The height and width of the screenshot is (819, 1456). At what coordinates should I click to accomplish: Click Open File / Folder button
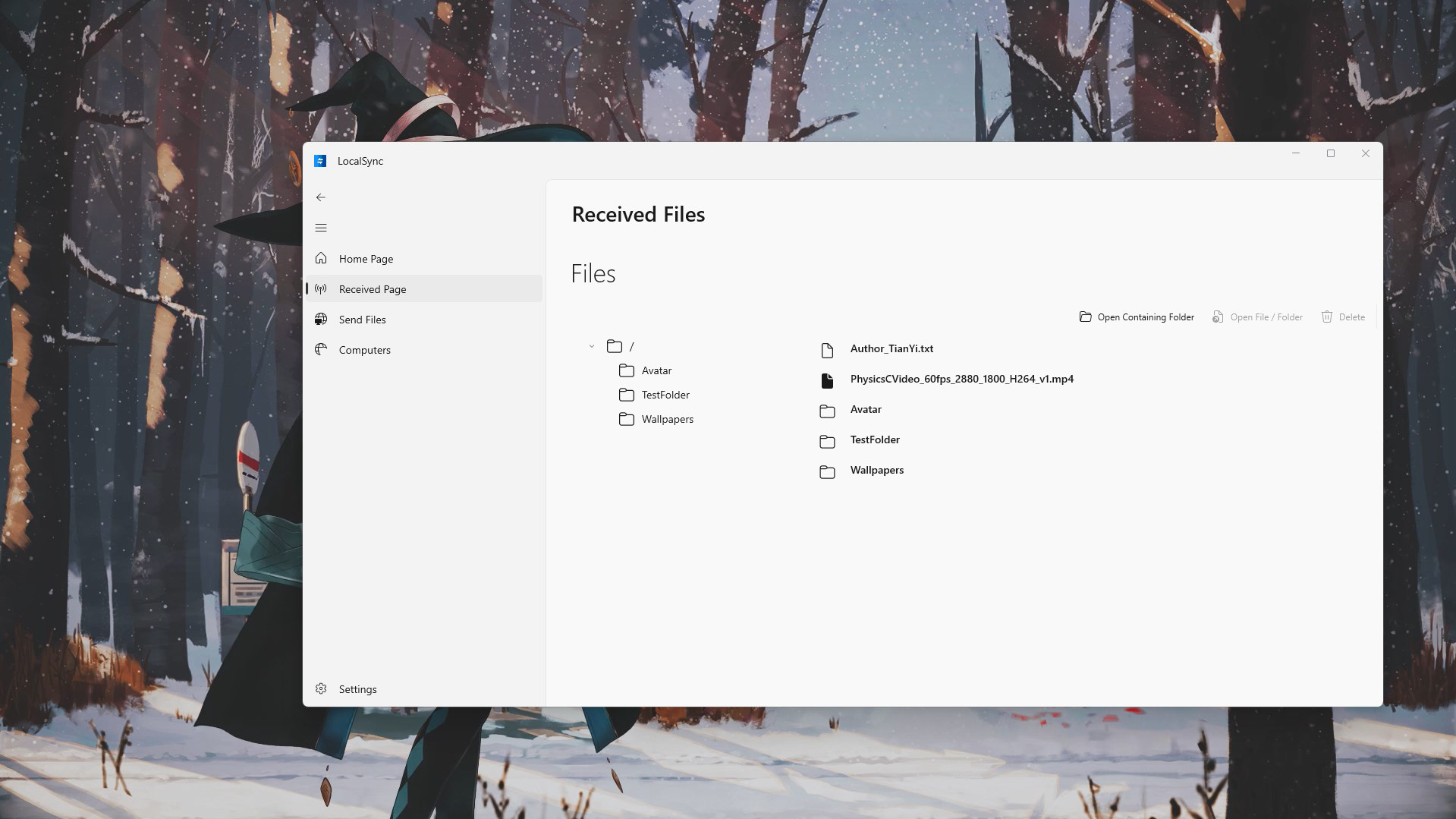[x=1257, y=317]
